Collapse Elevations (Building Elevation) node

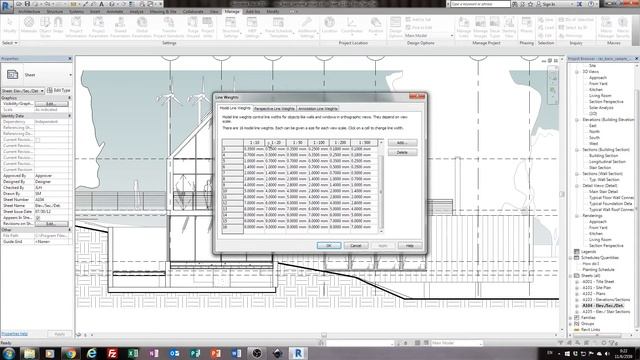577,120
